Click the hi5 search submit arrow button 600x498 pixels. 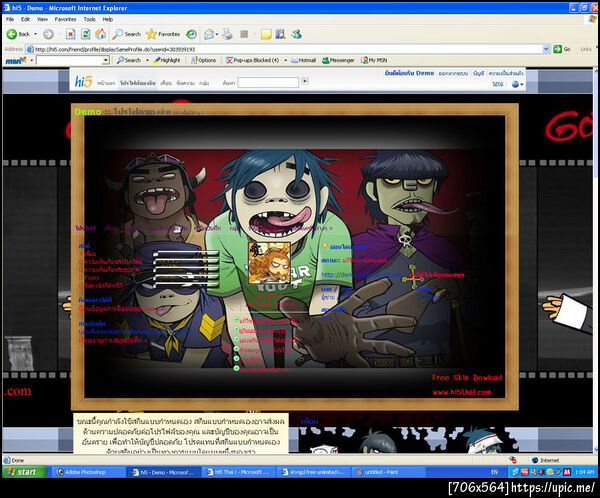coord(305,81)
